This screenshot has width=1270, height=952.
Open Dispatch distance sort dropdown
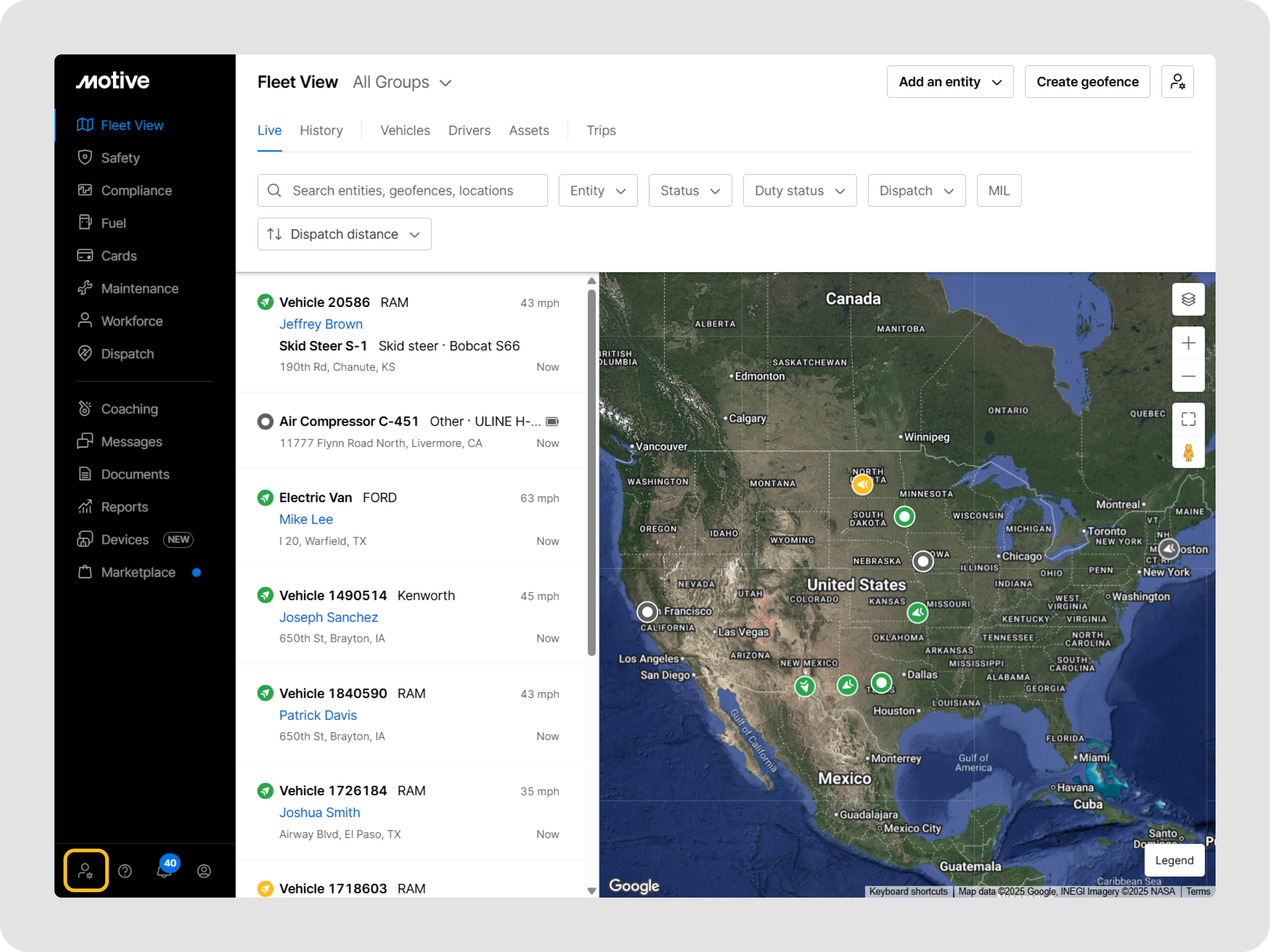[344, 234]
